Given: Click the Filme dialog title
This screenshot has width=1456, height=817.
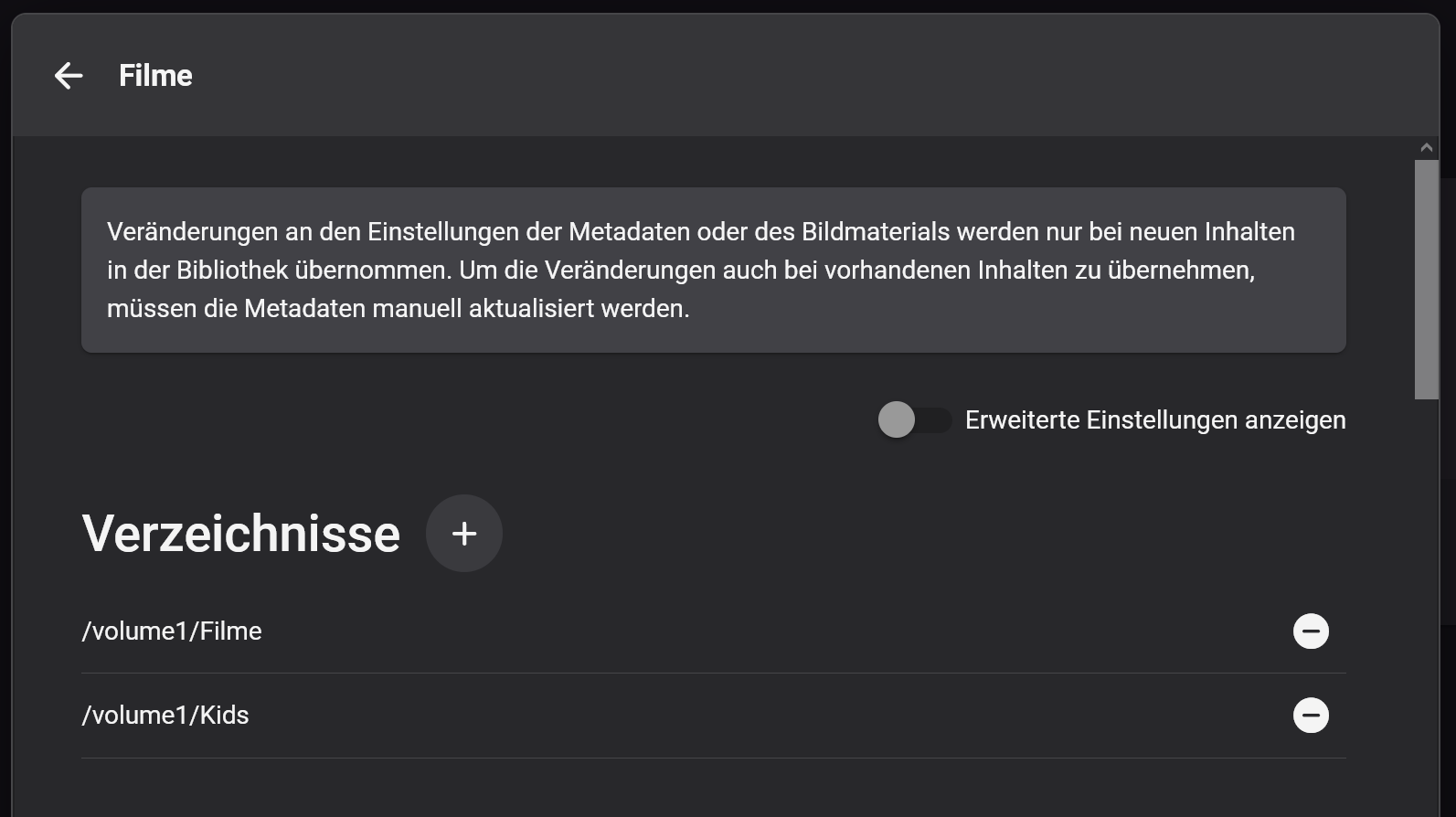Looking at the screenshot, I should pos(155,76).
